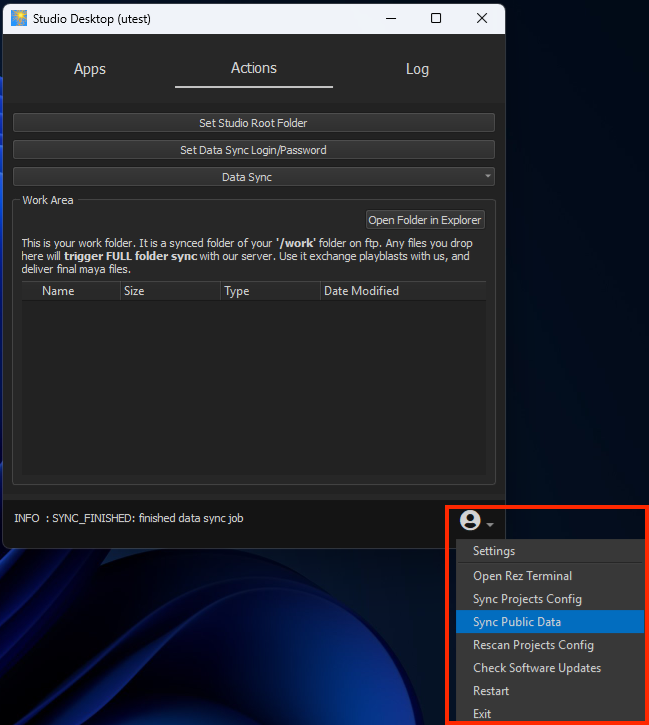Image resolution: width=649 pixels, height=725 pixels.
Task: Click Check Software Updates menu item
Action: point(537,668)
